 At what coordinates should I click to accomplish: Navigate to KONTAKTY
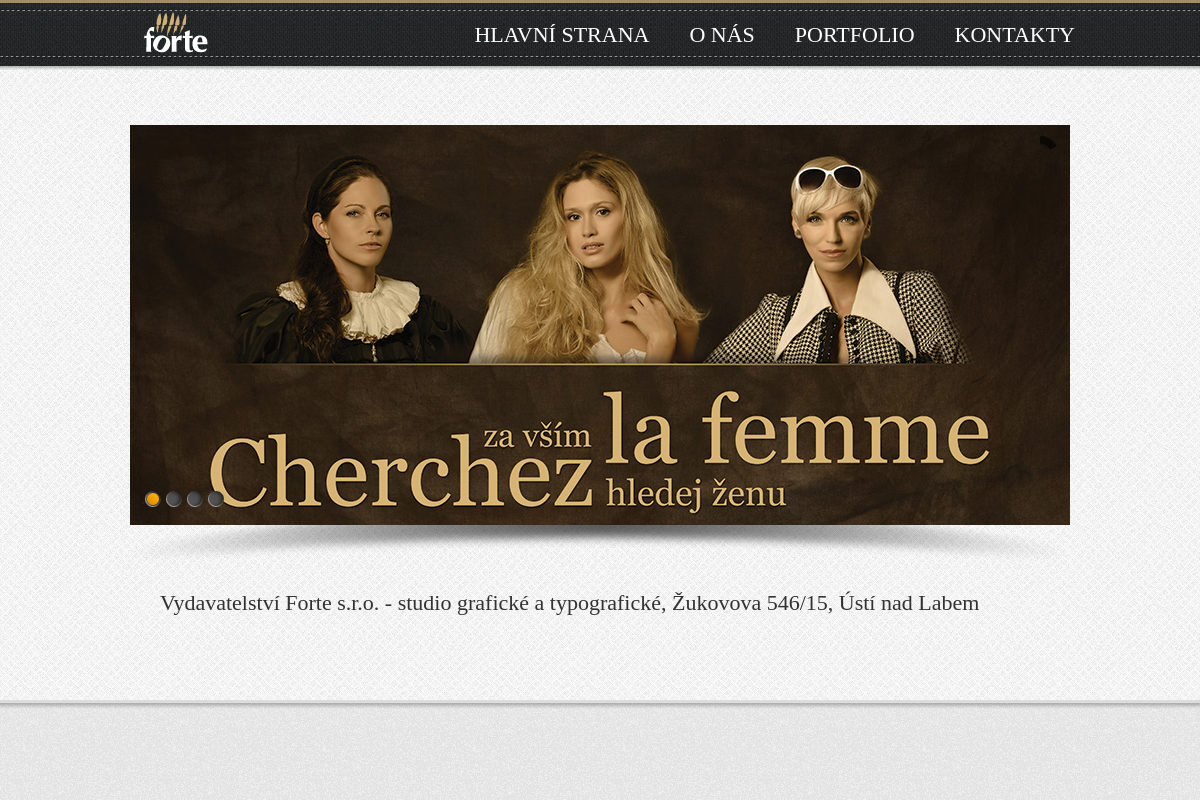pos(1015,35)
